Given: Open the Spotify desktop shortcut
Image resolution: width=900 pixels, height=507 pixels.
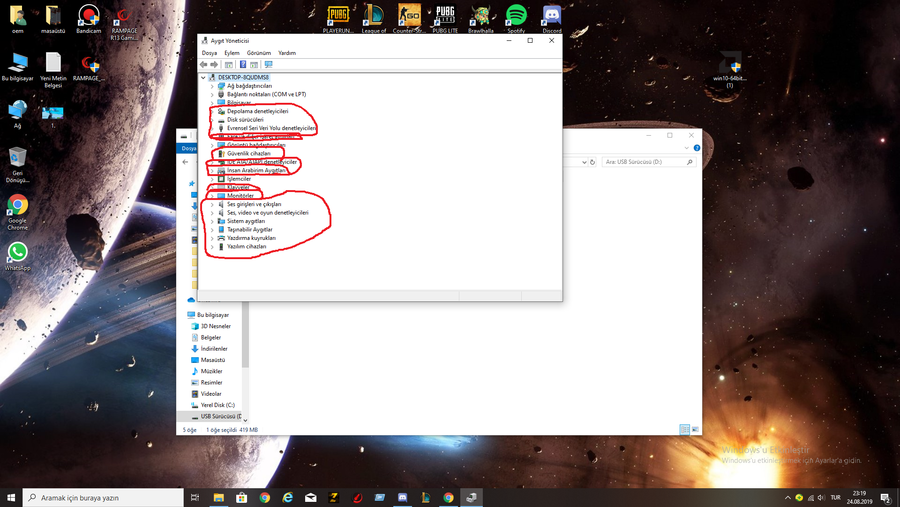Looking at the screenshot, I should click(516, 16).
